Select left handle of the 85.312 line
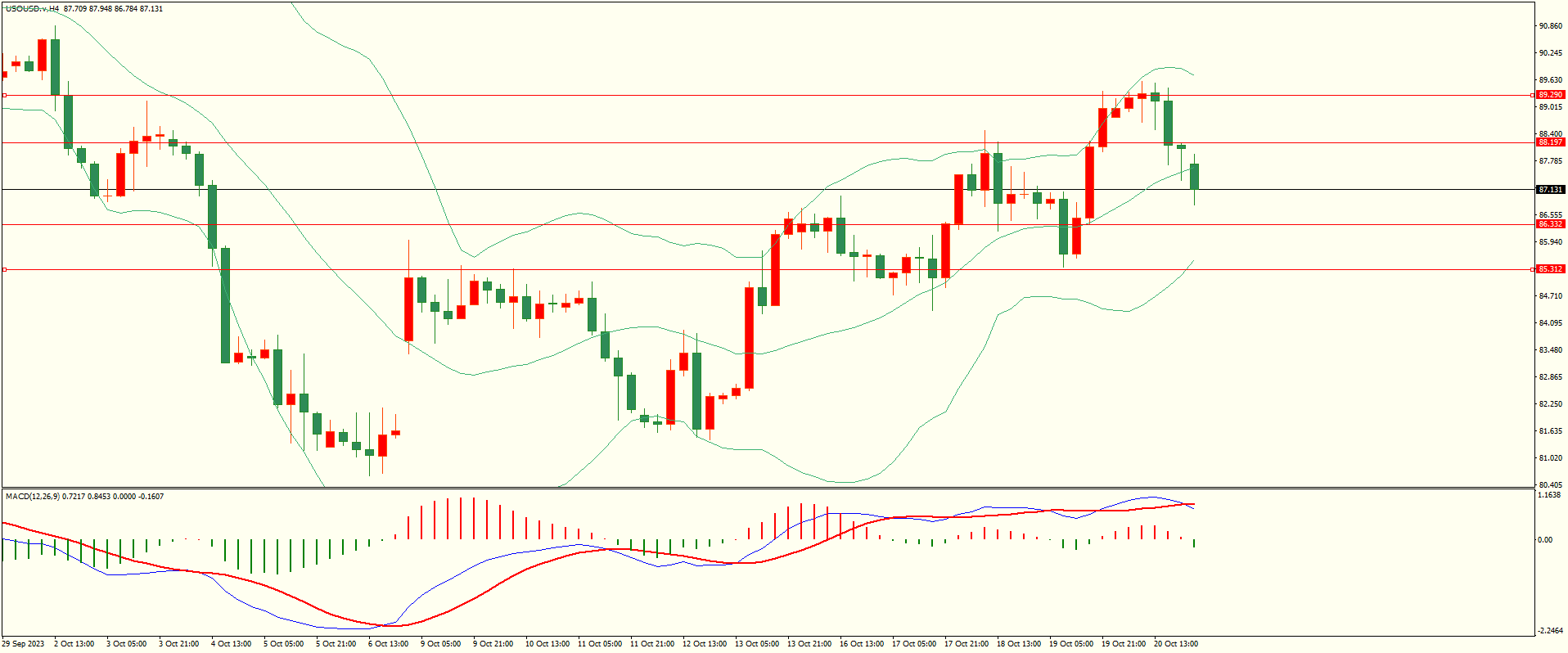 [4, 269]
